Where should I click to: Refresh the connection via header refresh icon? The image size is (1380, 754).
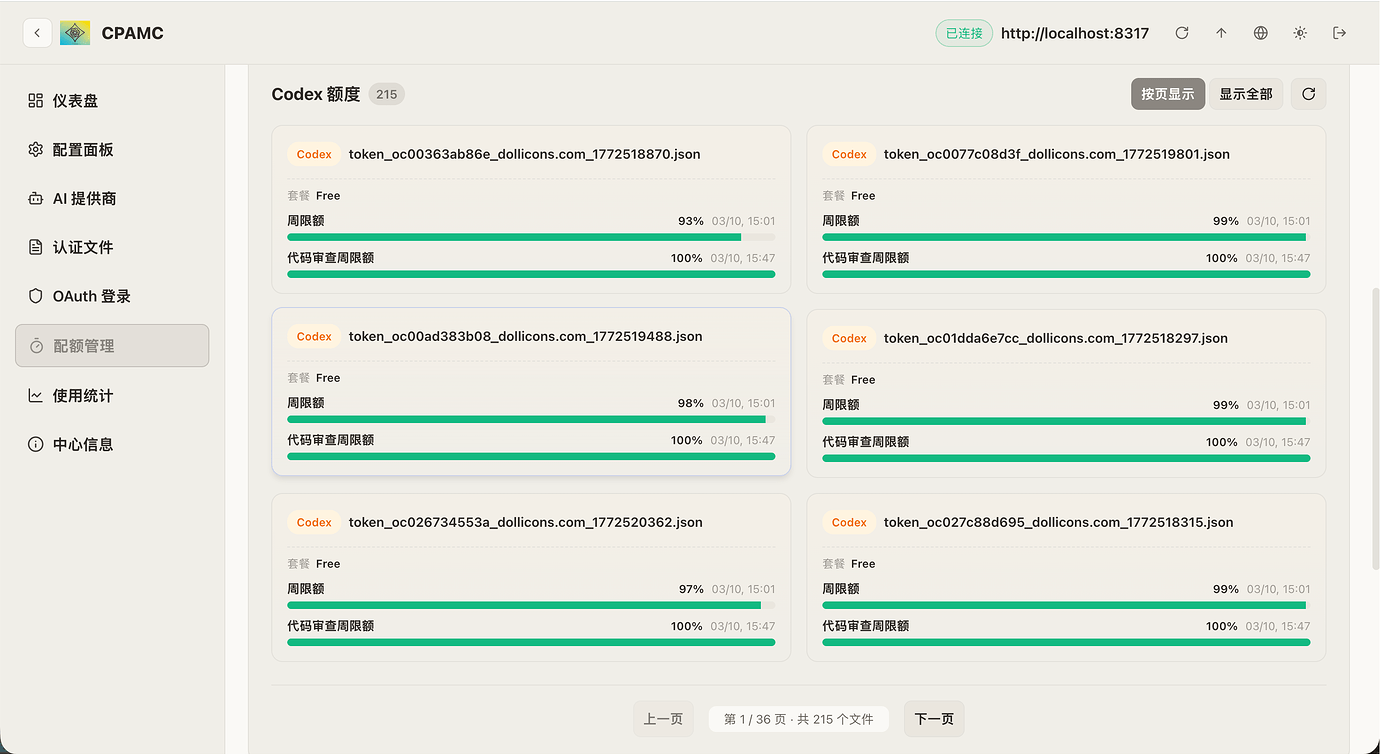[x=1182, y=33]
